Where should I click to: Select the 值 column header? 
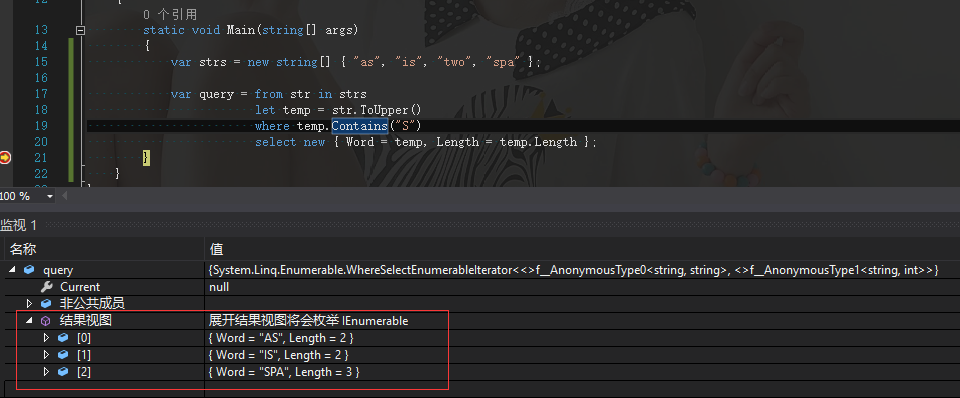[x=216, y=249]
